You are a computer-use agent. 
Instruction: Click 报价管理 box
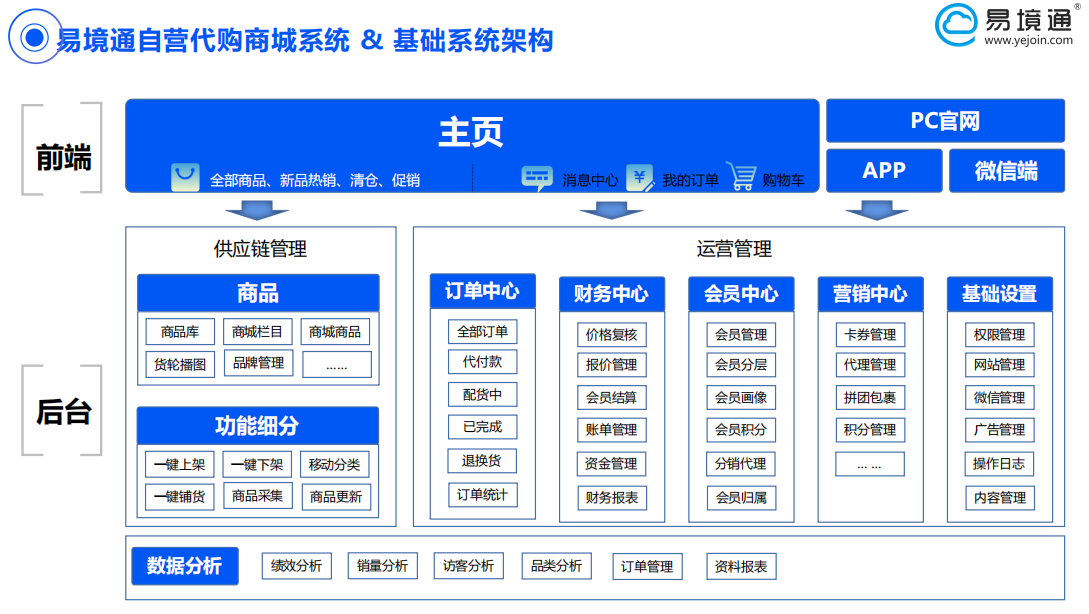[612, 365]
